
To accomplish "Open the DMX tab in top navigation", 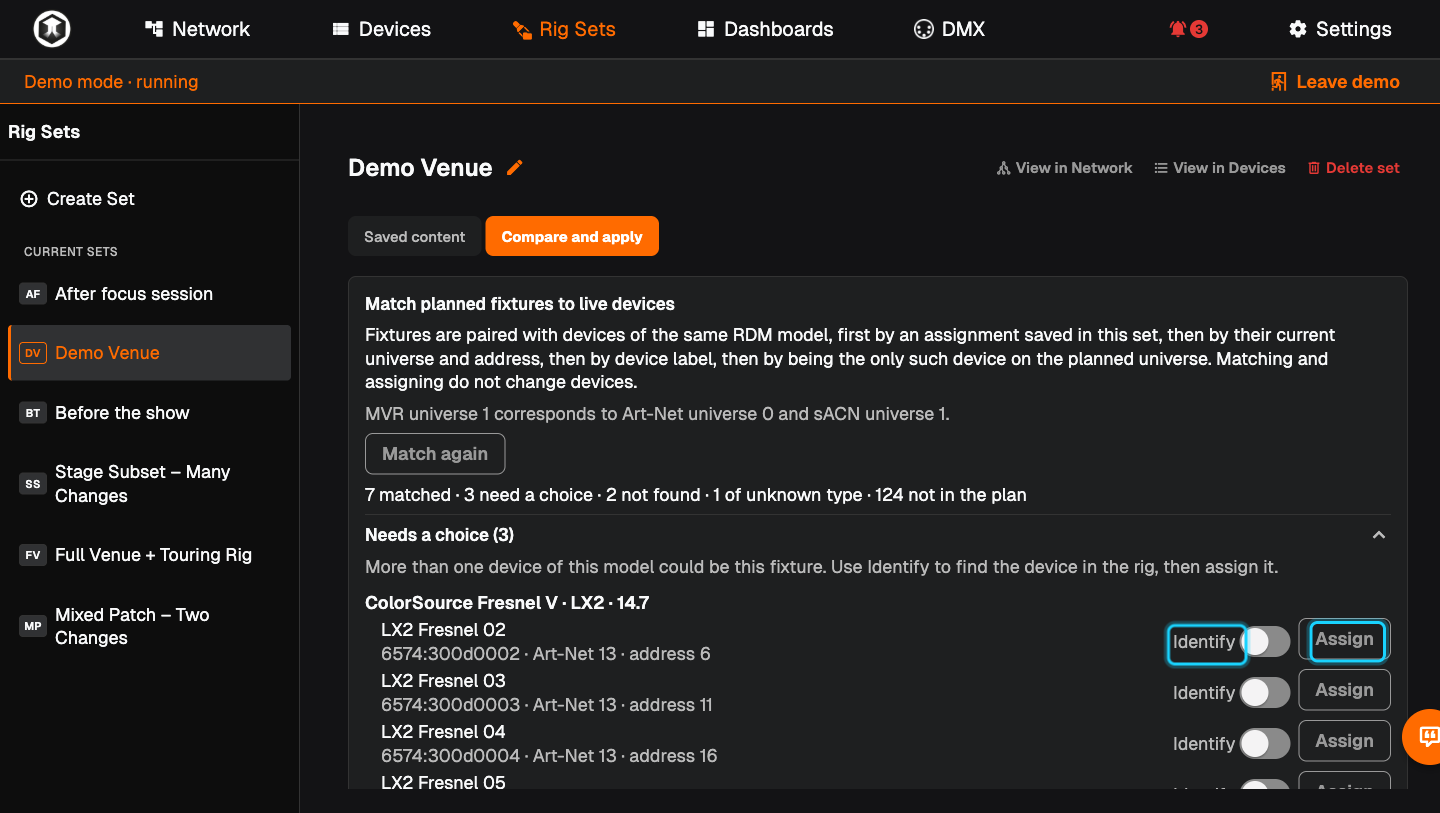I will coord(950,29).
